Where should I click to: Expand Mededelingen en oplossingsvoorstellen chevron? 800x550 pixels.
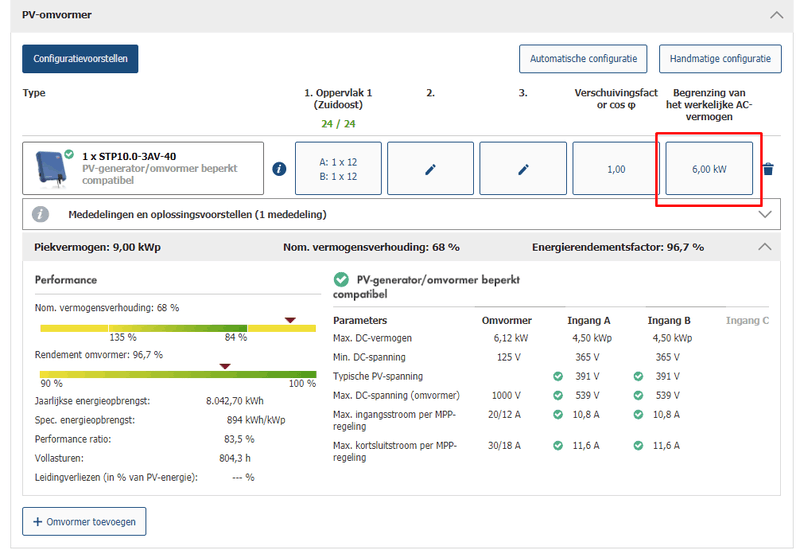pyautogui.click(x=766, y=214)
